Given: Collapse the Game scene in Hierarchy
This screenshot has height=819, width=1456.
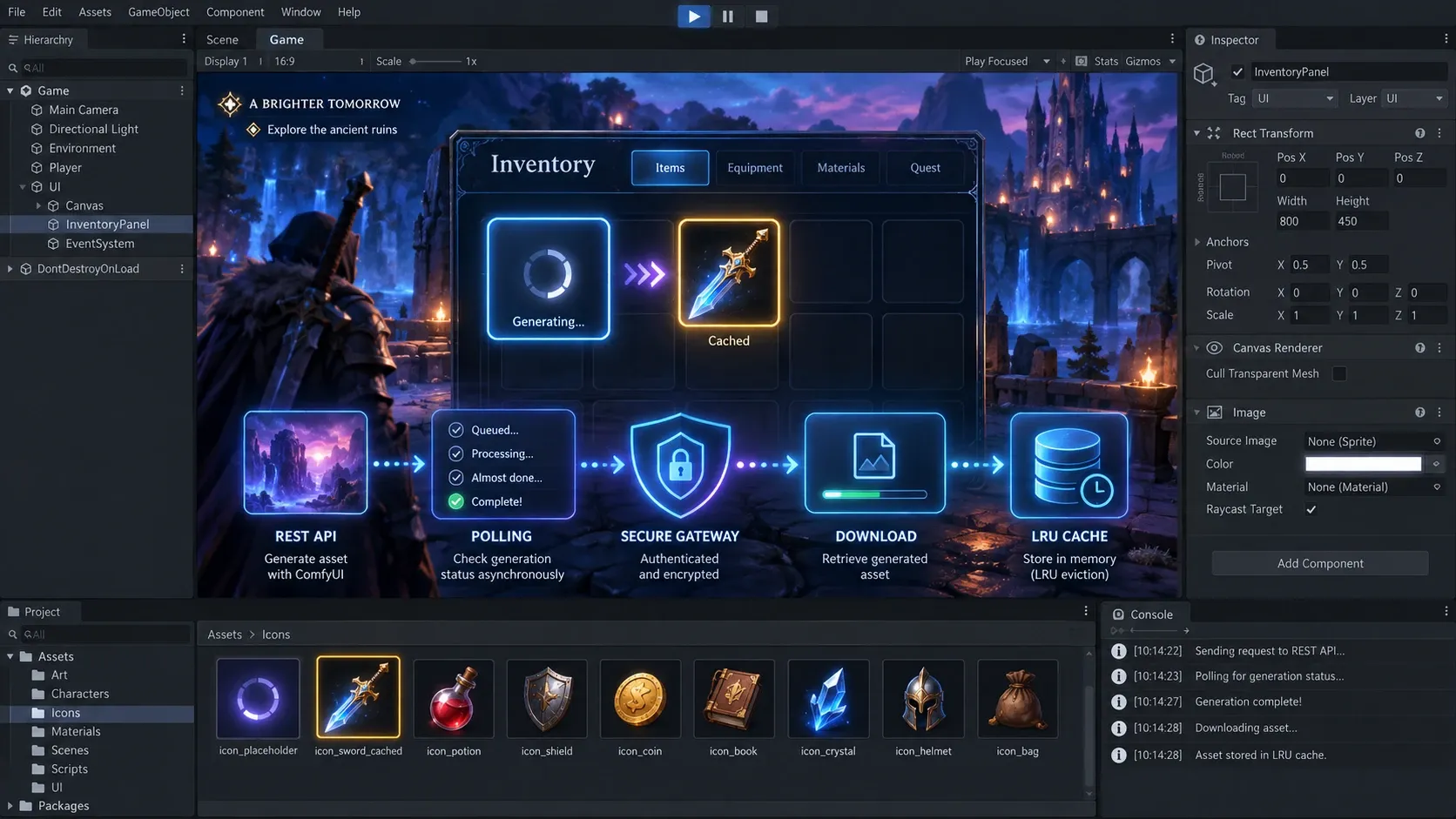Looking at the screenshot, I should [10, 91].
